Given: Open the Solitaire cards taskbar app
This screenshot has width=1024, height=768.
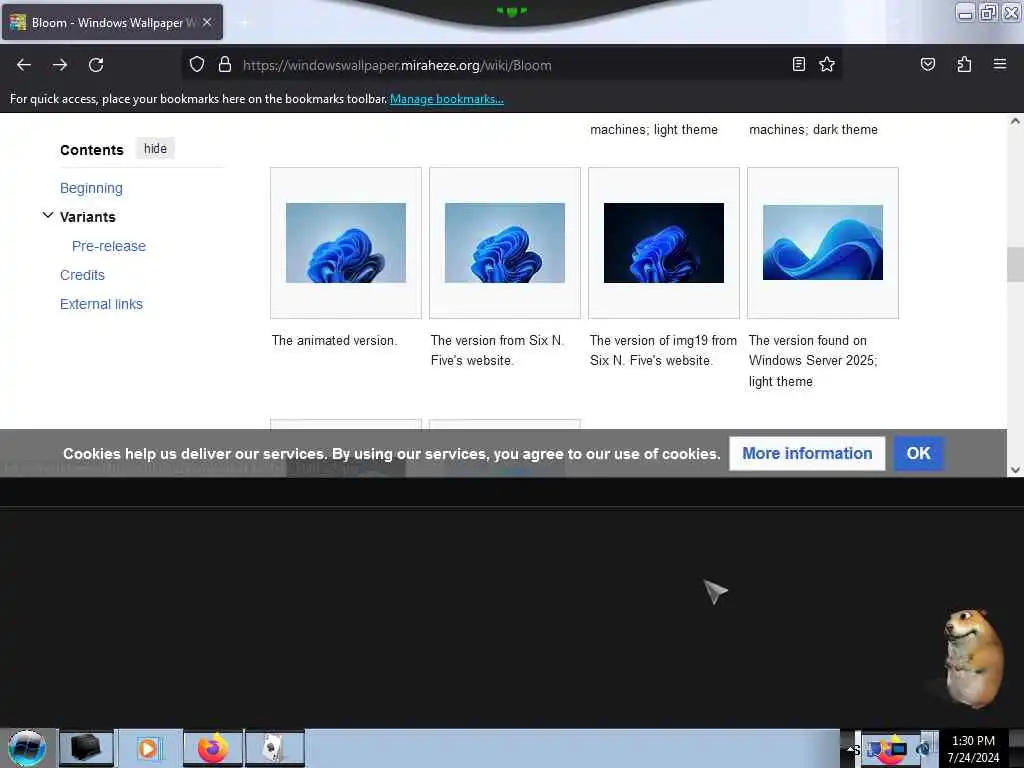Looking at the screenshot, I should click(x=275, y=748).
